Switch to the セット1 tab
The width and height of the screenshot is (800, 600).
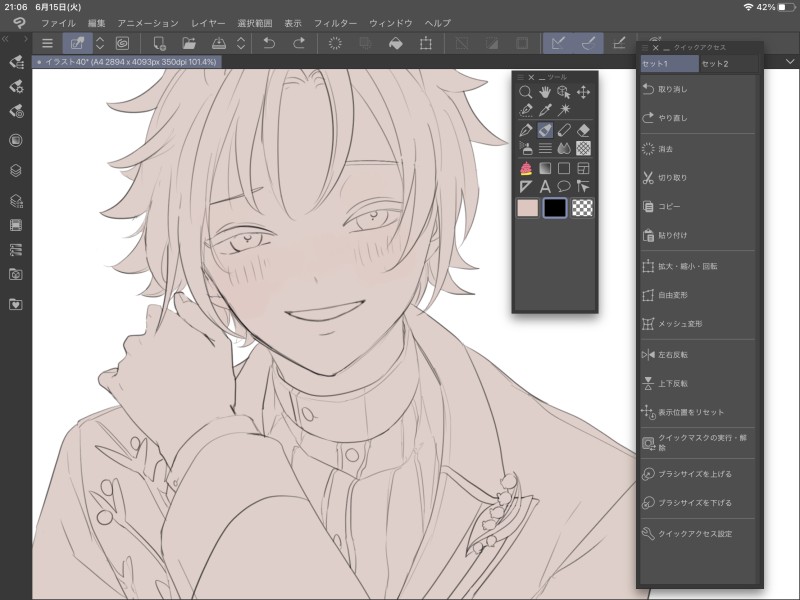[669, 64]
